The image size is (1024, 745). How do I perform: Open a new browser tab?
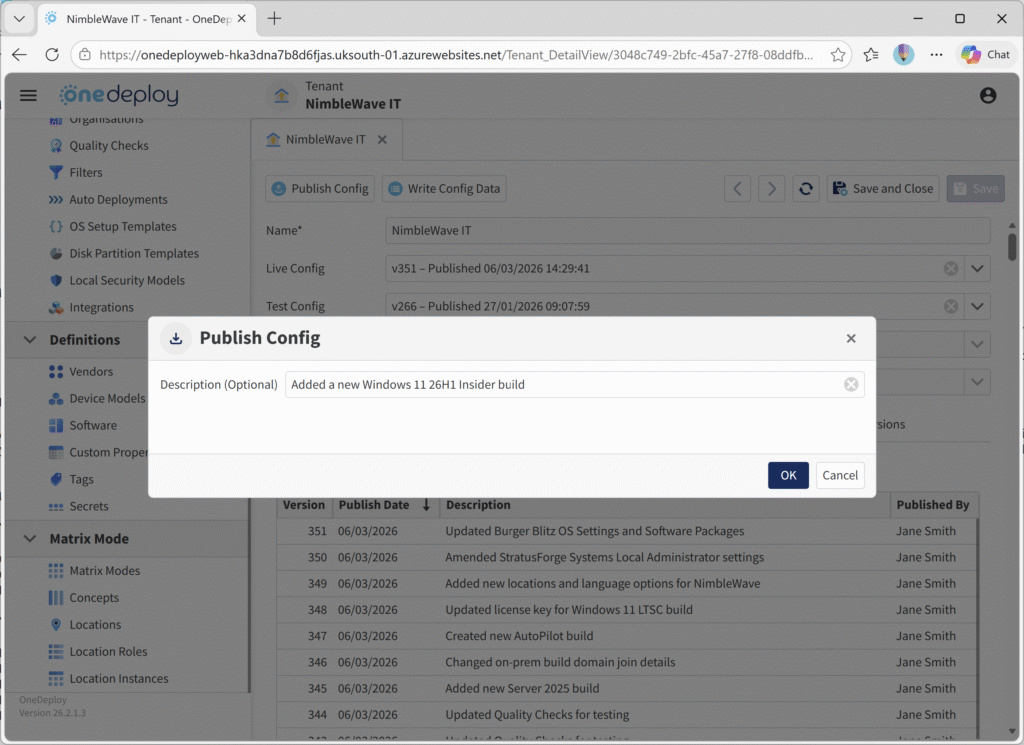click(x=274, y=18)
